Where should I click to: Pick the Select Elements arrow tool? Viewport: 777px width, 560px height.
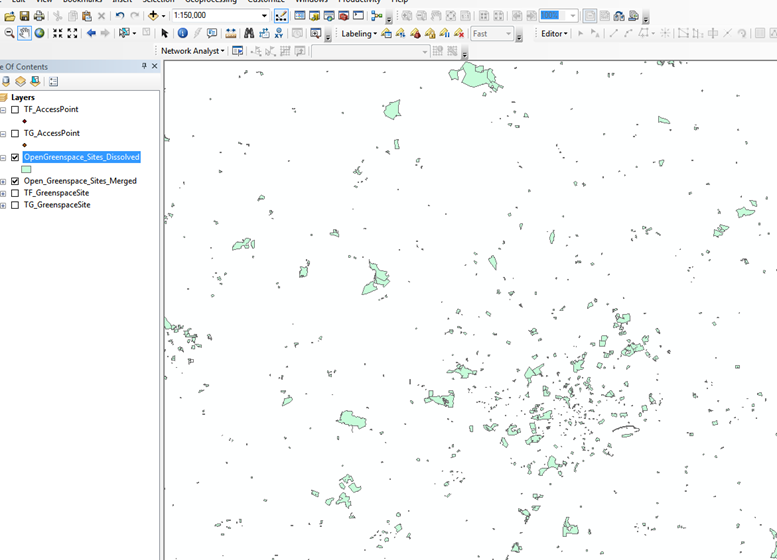(x=165, y=33)
